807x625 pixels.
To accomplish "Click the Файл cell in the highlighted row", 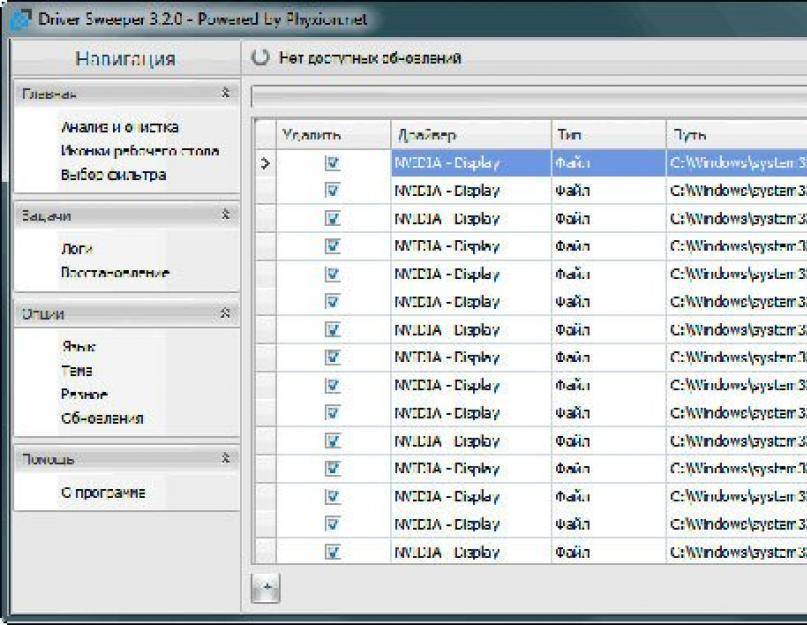I will coord(608,163).
